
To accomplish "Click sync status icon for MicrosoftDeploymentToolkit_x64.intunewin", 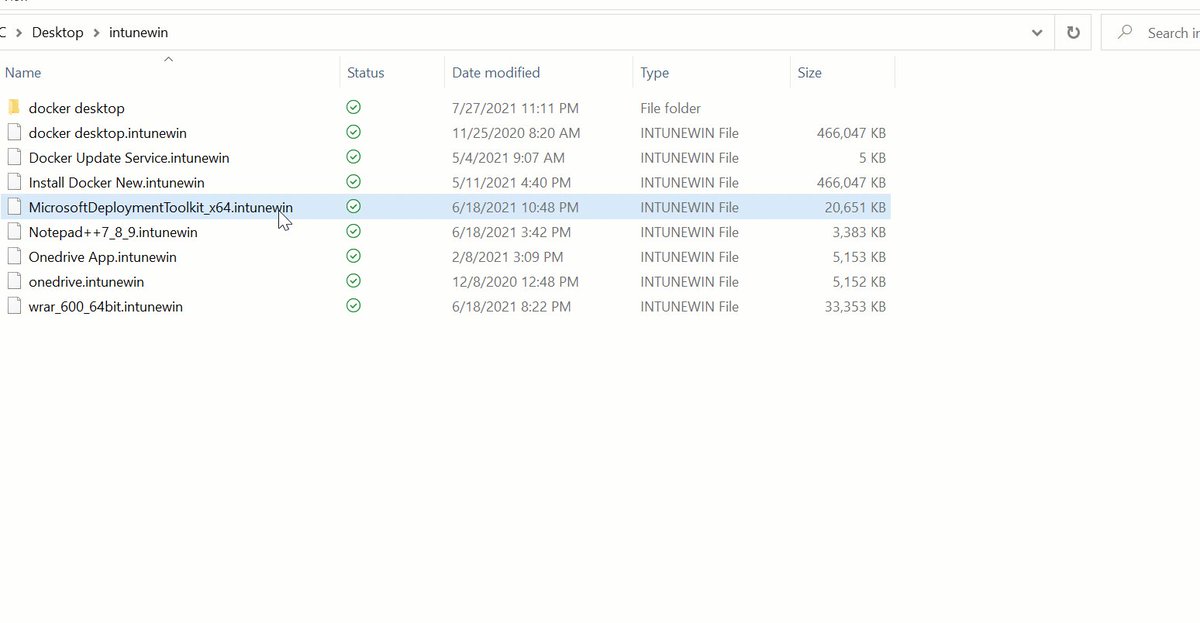I will 353,206.
